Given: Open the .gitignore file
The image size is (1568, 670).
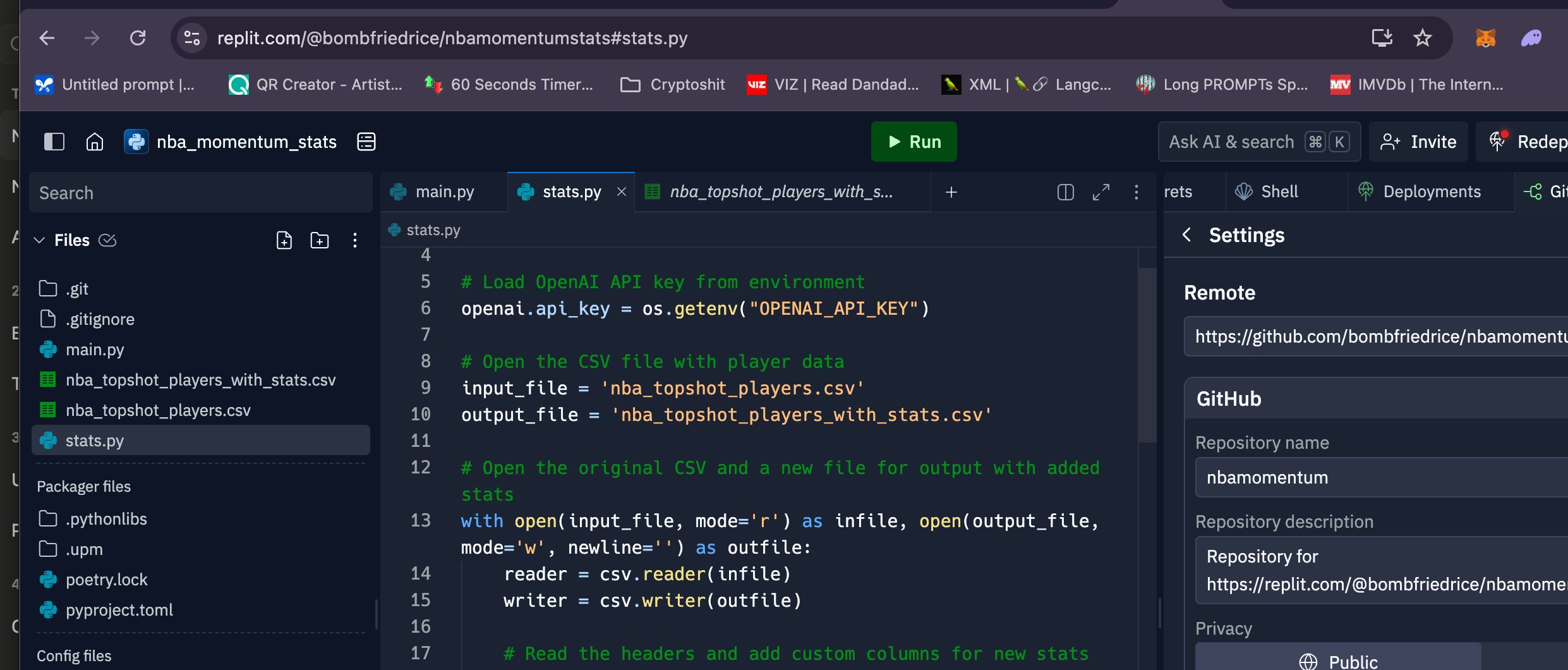Looking at the screenshot, I should [x=201, y=319].
